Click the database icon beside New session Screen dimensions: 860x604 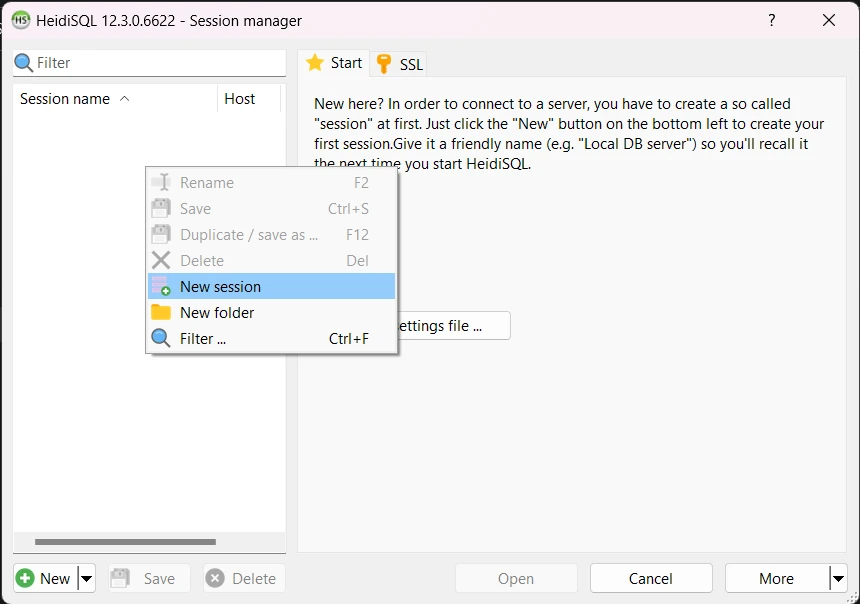161,286
